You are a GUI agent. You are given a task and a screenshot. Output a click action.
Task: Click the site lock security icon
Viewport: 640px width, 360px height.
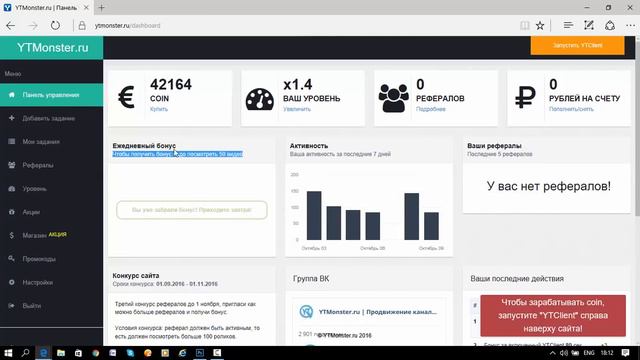pos(82,25)
